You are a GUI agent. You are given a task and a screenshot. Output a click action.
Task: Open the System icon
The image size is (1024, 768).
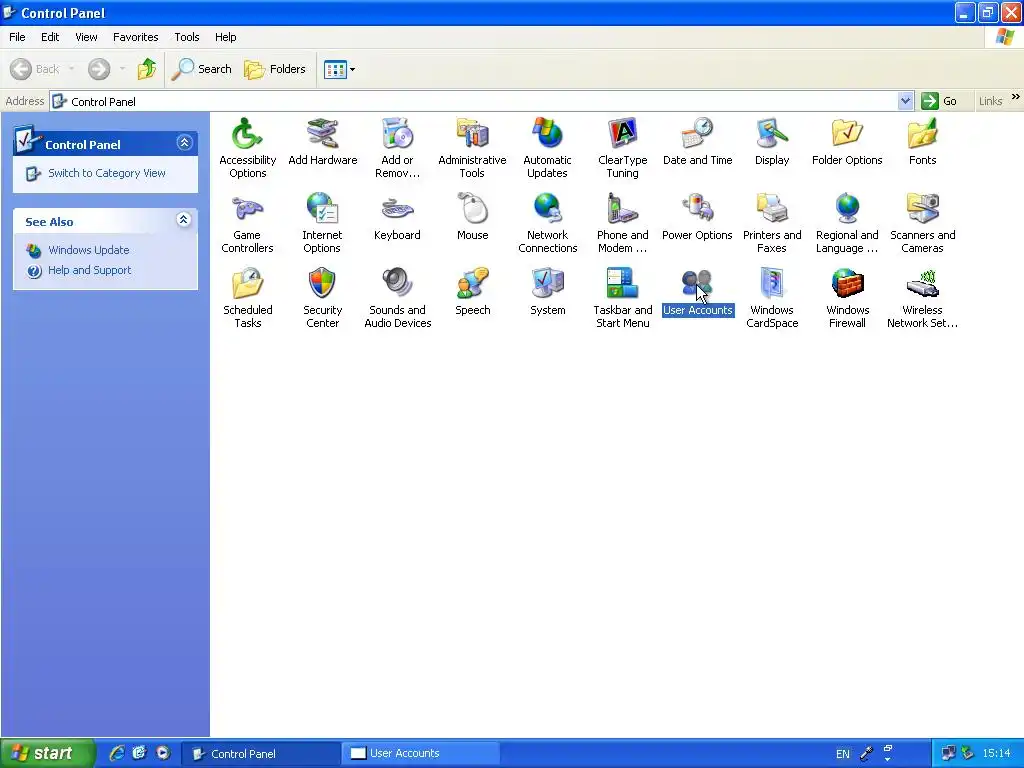(x=547, y=292)
